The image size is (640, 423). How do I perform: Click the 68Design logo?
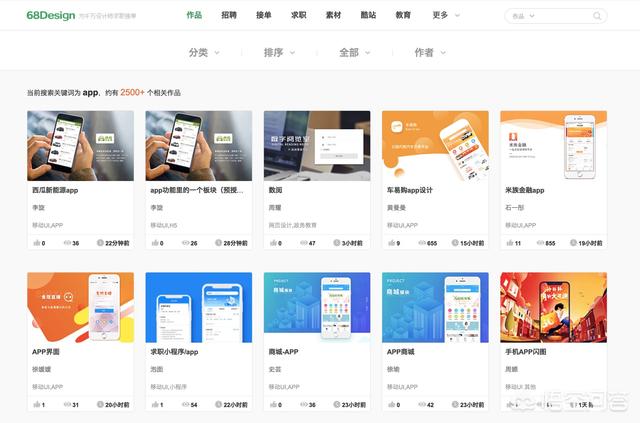click(51, 16)
